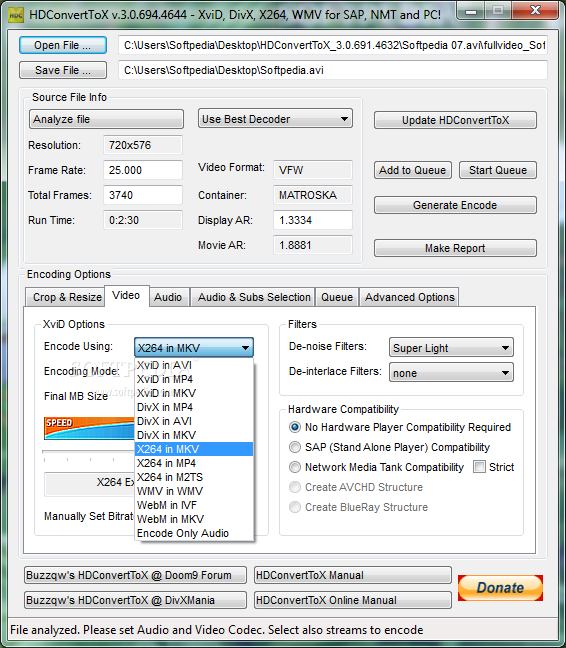The width and height of the screenshot is (566, 648).
Task: Open the De-interlace Filters dropdown
Action: pos(451,373)
